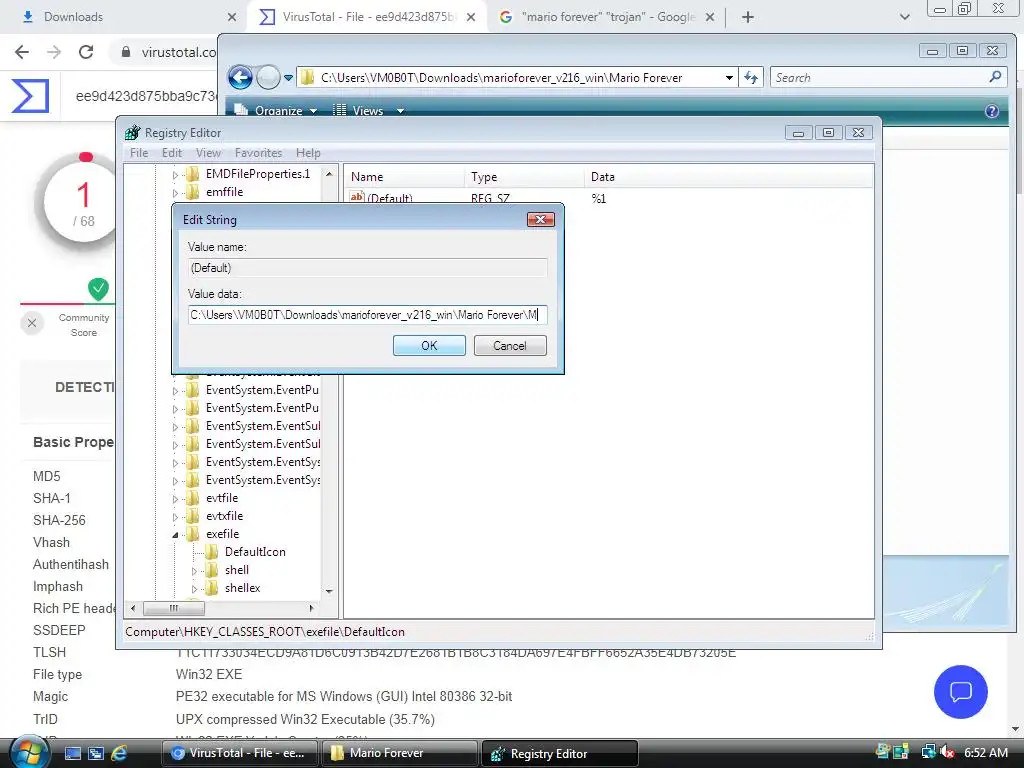Reload the VirusTotal page

(x=86, y=52)
